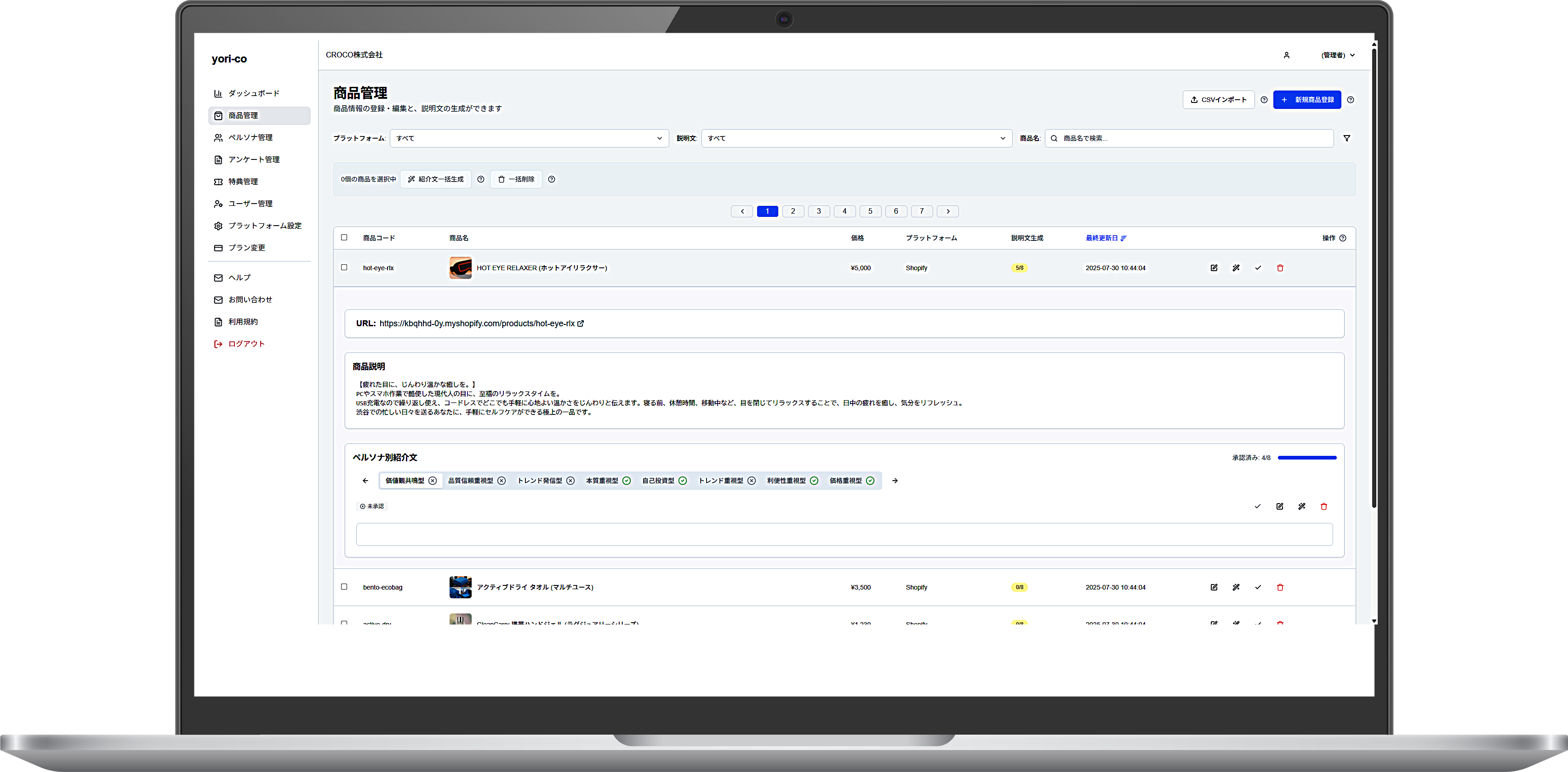The width and height of the screenshot is (1568, 772).
Task: Delete the persona intro with trash icon
Action: point(1323,506)
